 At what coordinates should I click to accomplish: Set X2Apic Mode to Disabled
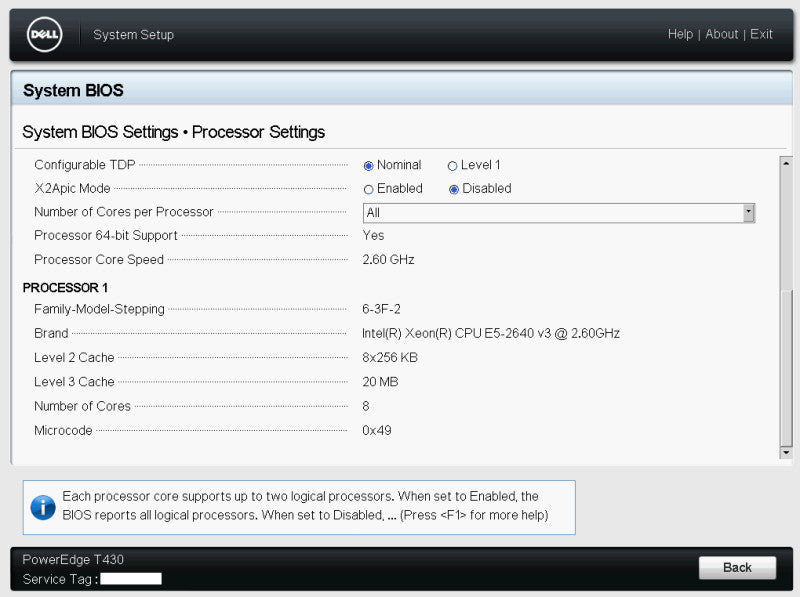454,189
